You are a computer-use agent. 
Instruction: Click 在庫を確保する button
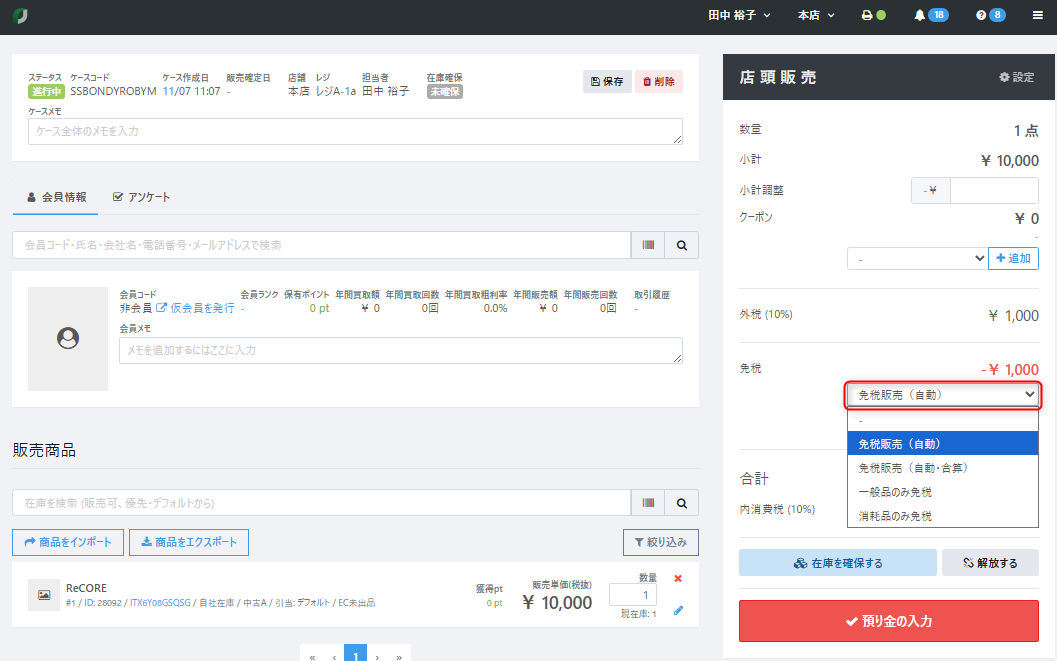click(x=837, y=563)
